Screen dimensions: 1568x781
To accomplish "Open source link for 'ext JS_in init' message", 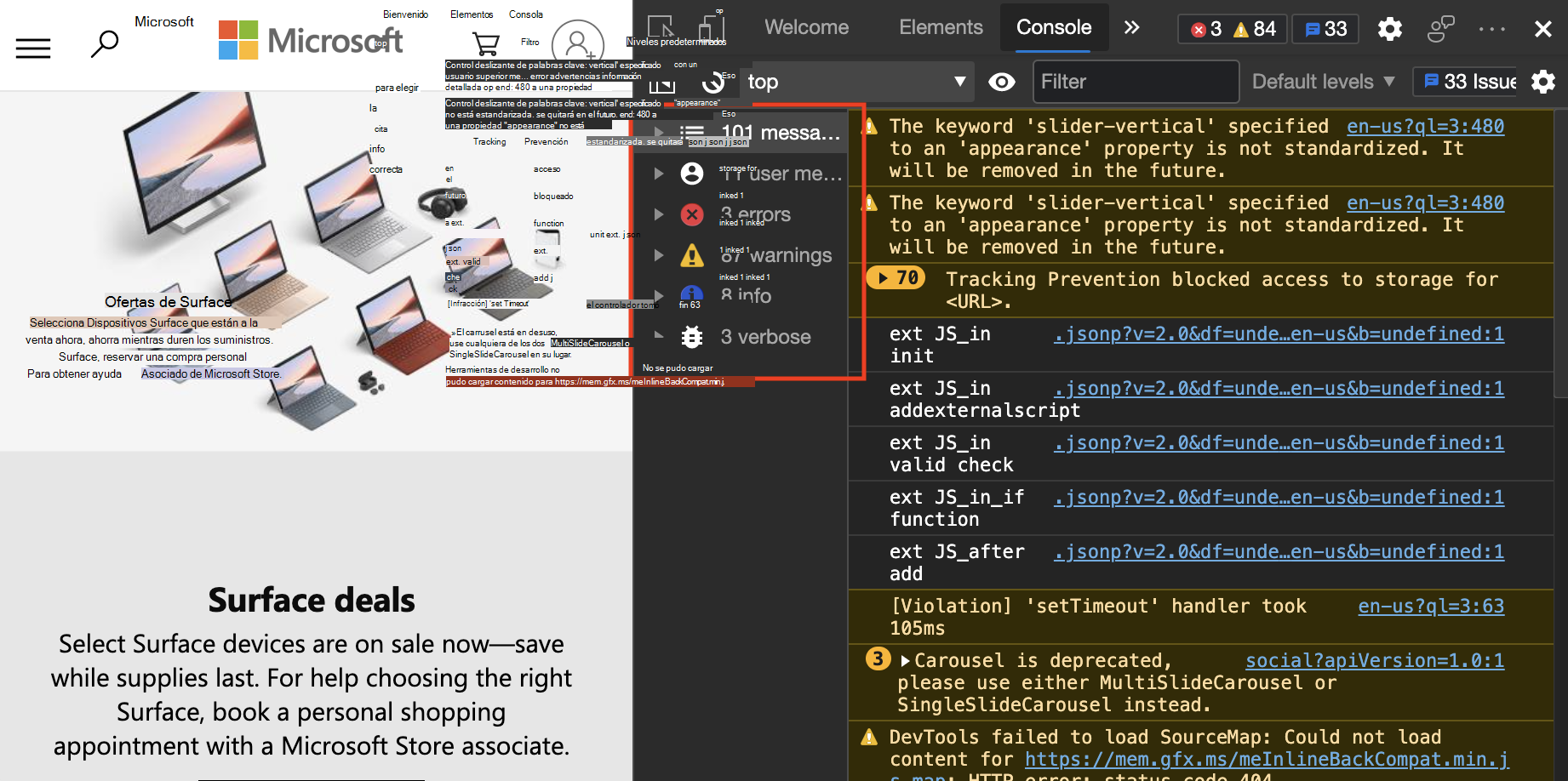I will [x=1279, y=334].
